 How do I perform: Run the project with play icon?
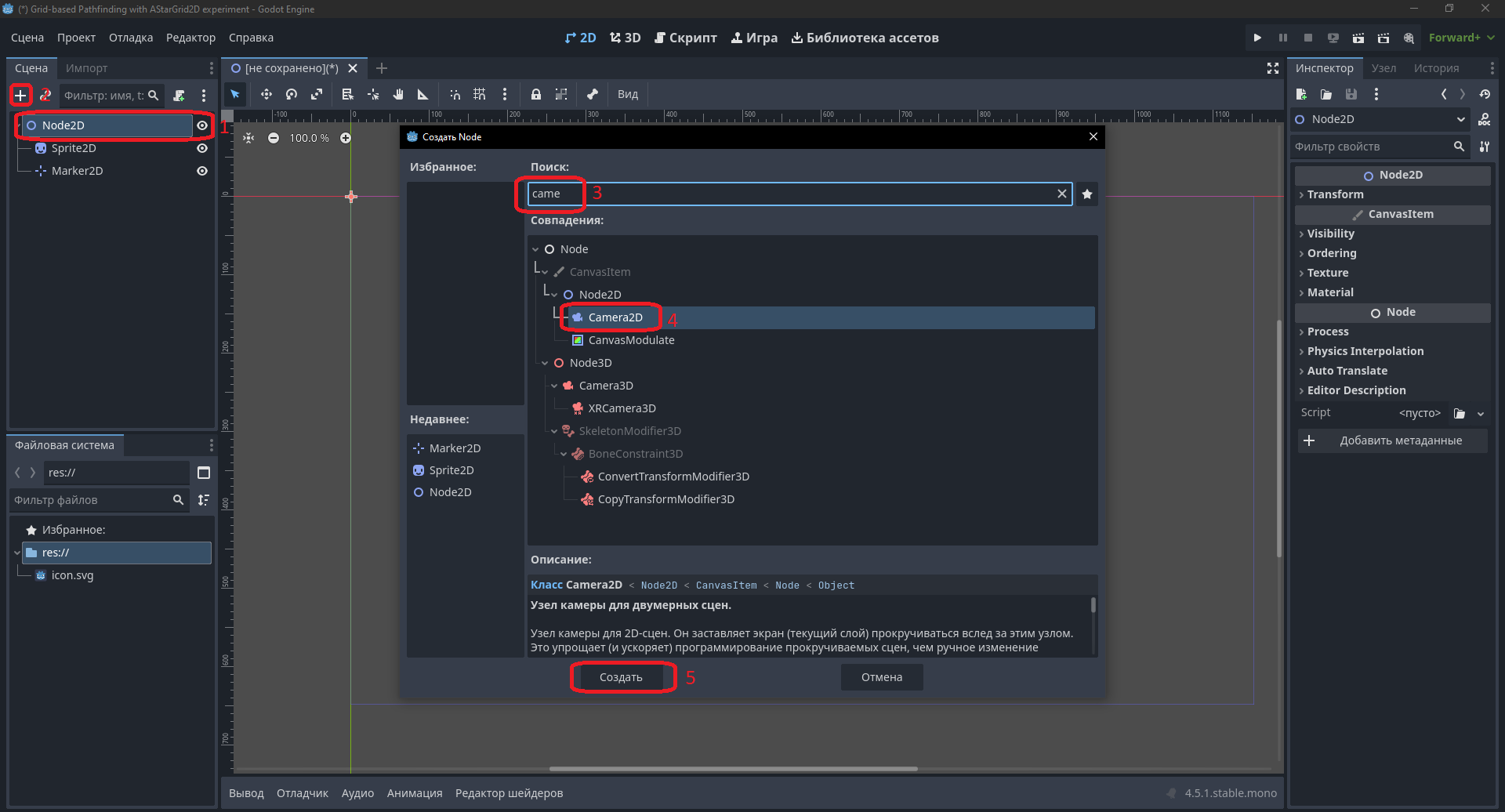click(x=1257, y=38)
